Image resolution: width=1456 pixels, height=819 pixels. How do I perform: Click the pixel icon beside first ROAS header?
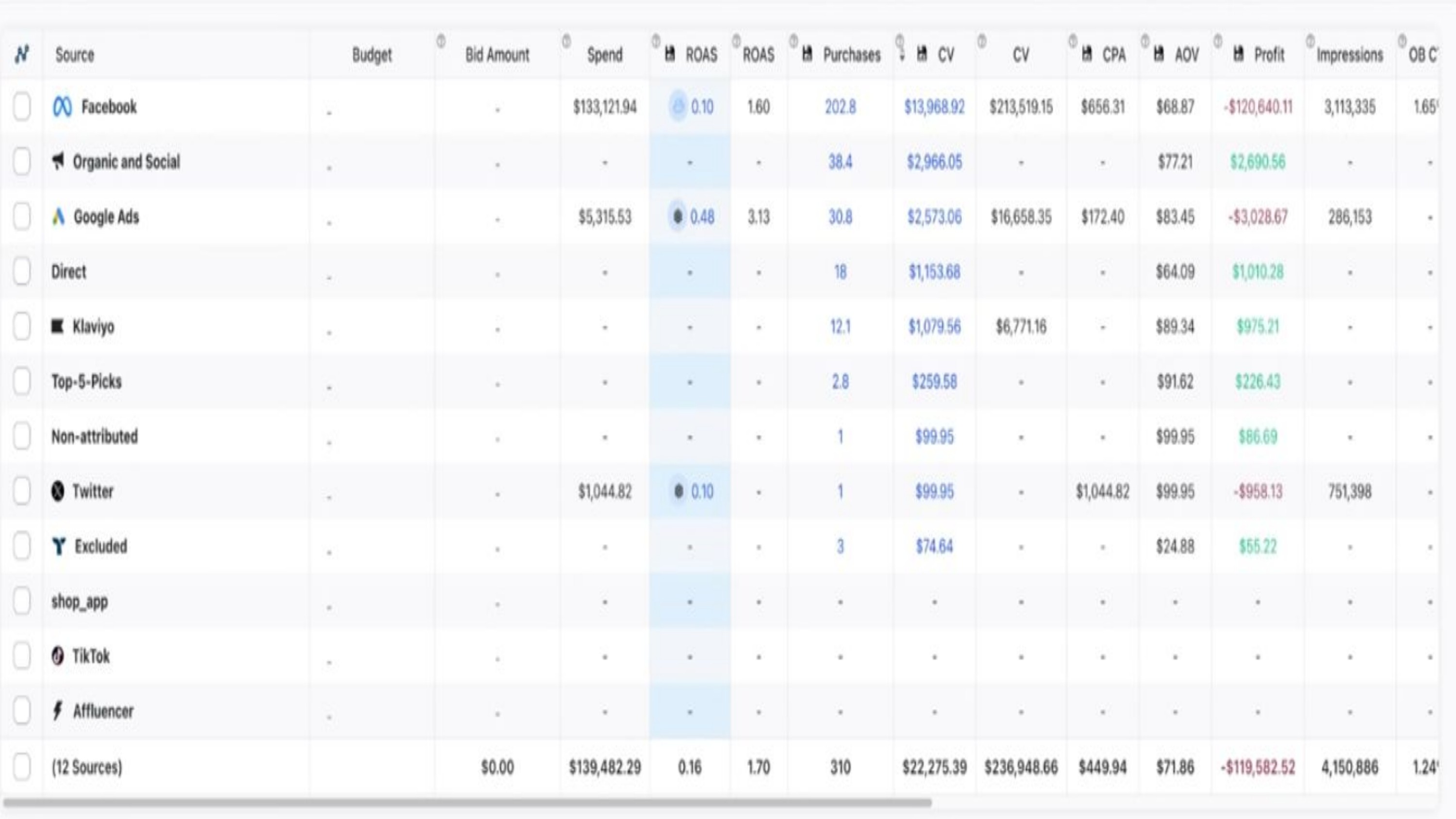[670, 54]
